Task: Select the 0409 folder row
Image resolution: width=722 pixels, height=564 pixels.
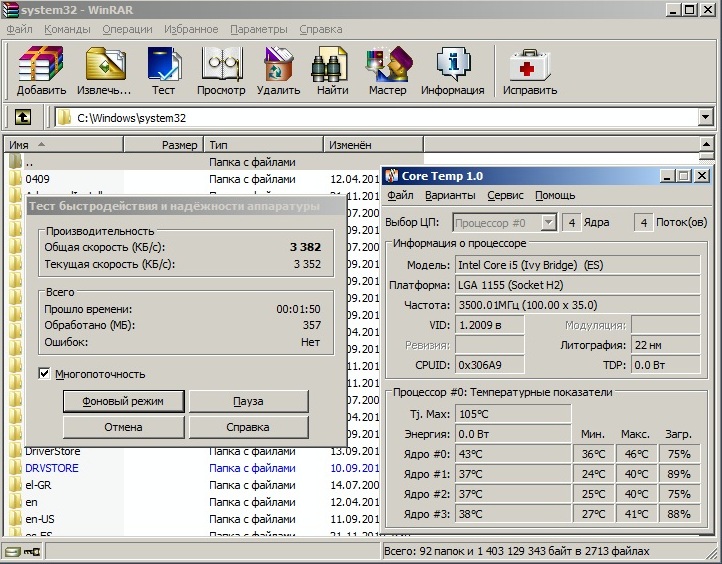Action: click(x=193, y=179)
